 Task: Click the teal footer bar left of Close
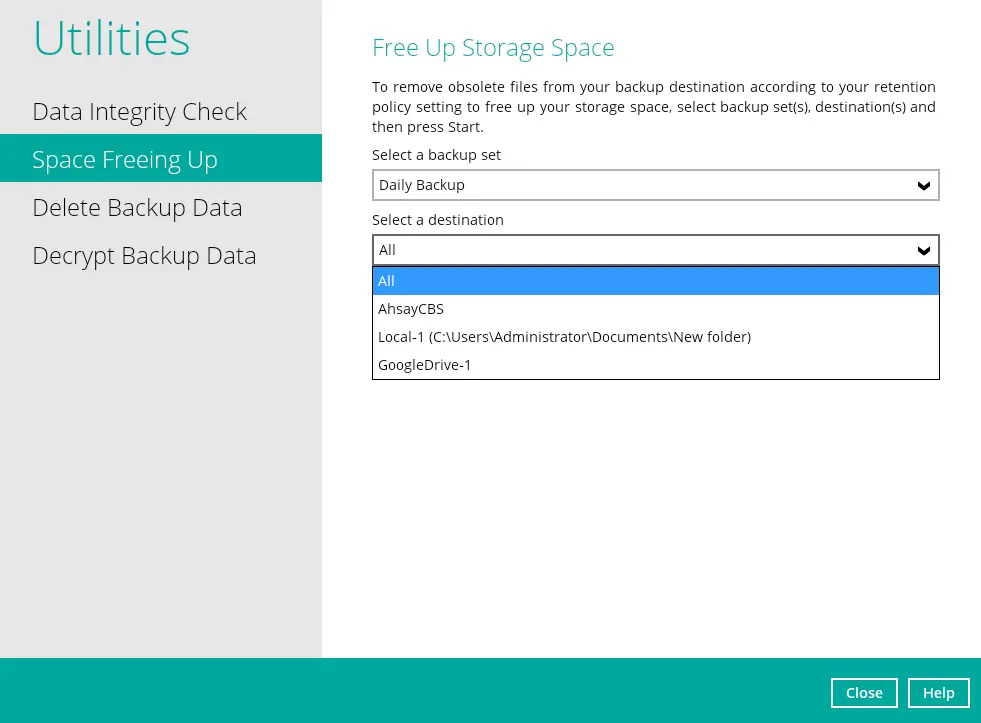(400, 690)
